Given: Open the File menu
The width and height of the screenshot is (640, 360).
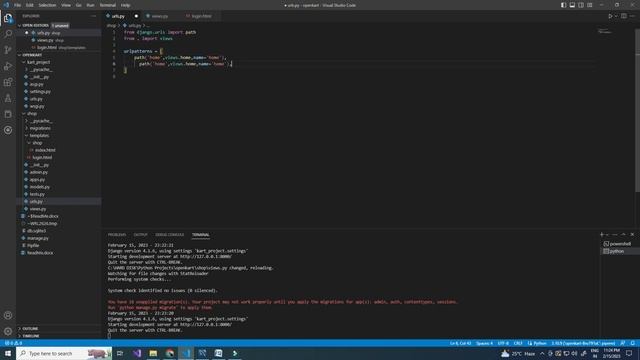Looking at the screenshot, I should pyautogui.click(x=17, y=5).
